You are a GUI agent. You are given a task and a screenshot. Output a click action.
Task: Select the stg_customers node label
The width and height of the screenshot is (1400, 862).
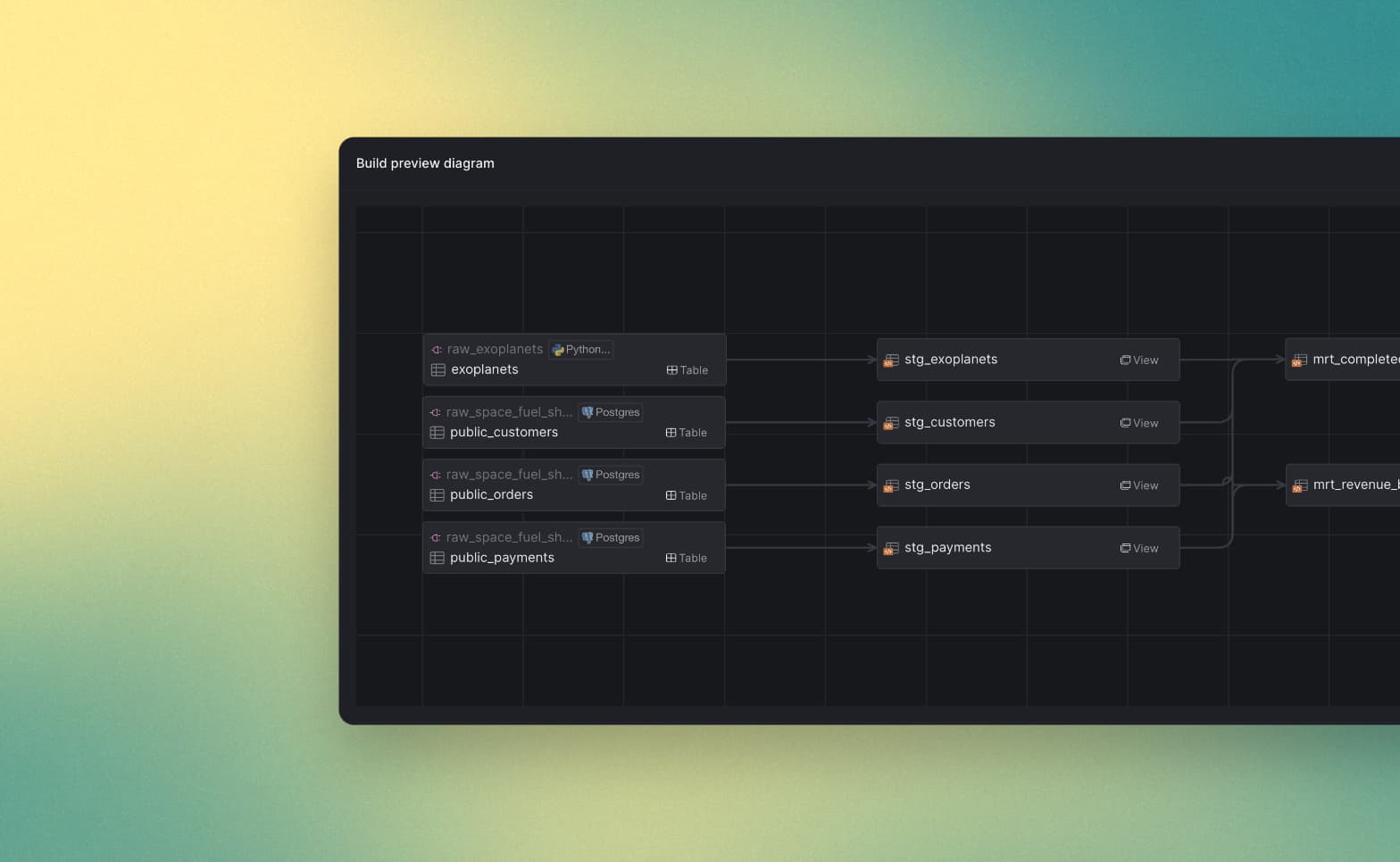tap(950, 422)
